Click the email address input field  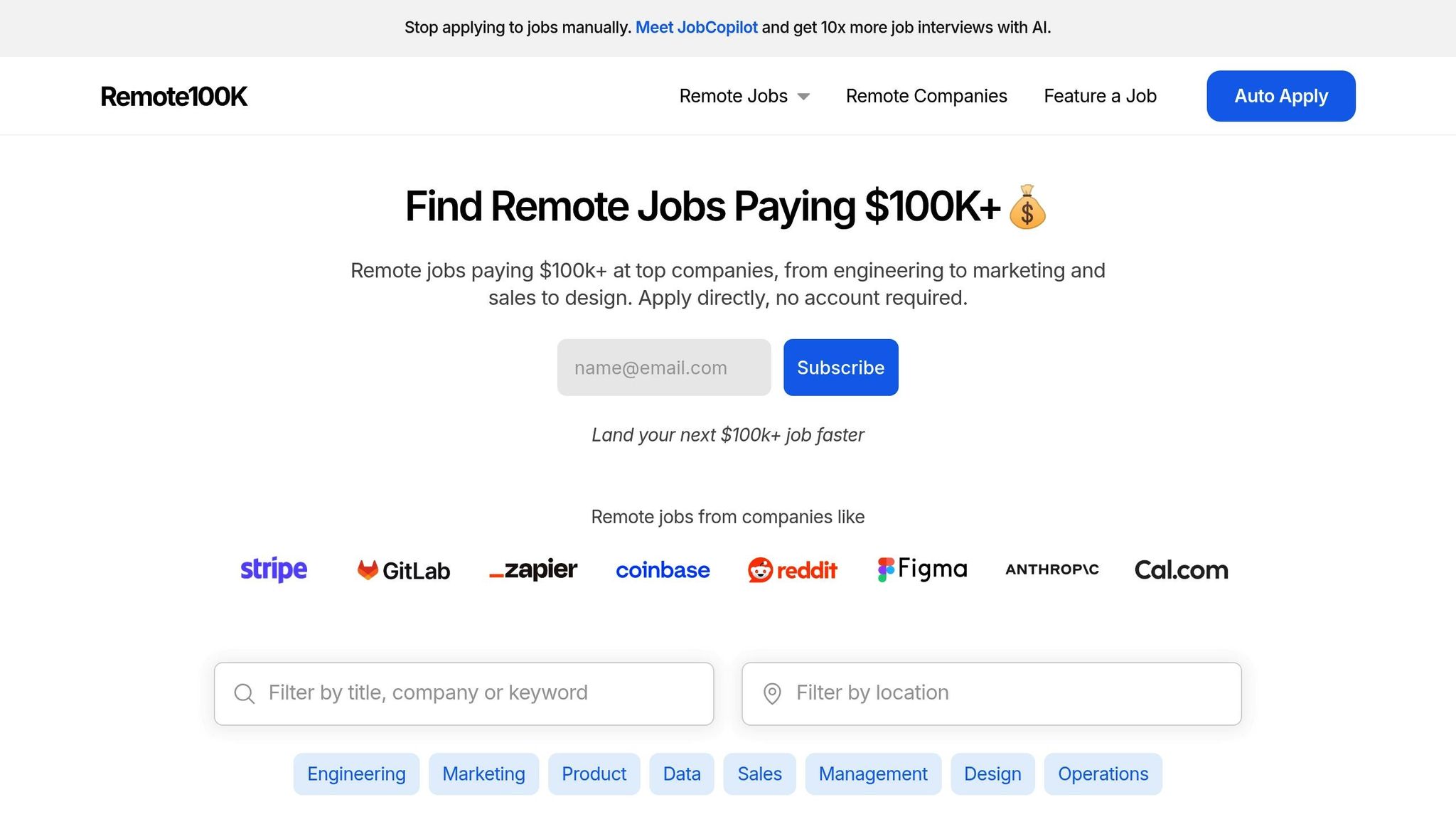tap(663, 368)
